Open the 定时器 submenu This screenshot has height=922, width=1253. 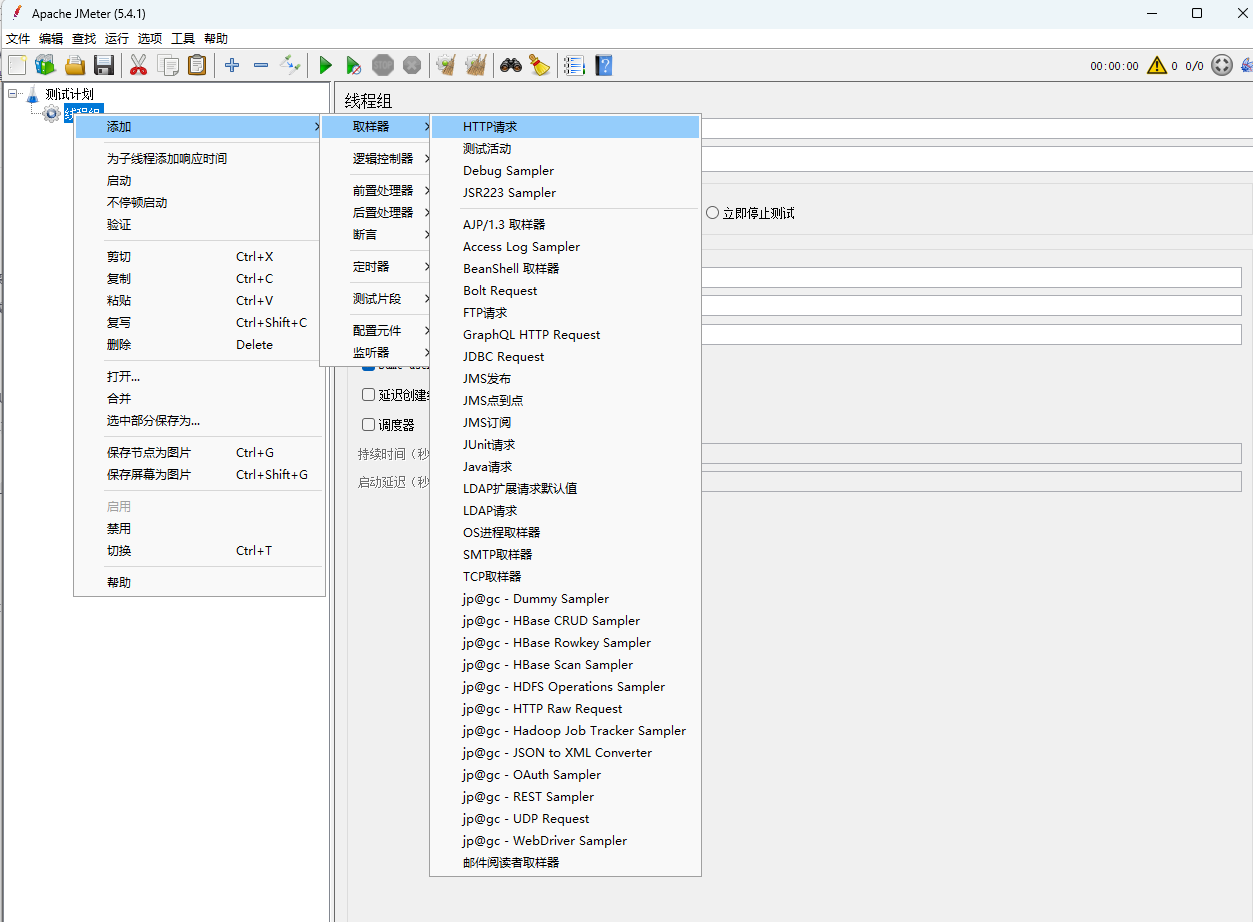click(375, 266)
